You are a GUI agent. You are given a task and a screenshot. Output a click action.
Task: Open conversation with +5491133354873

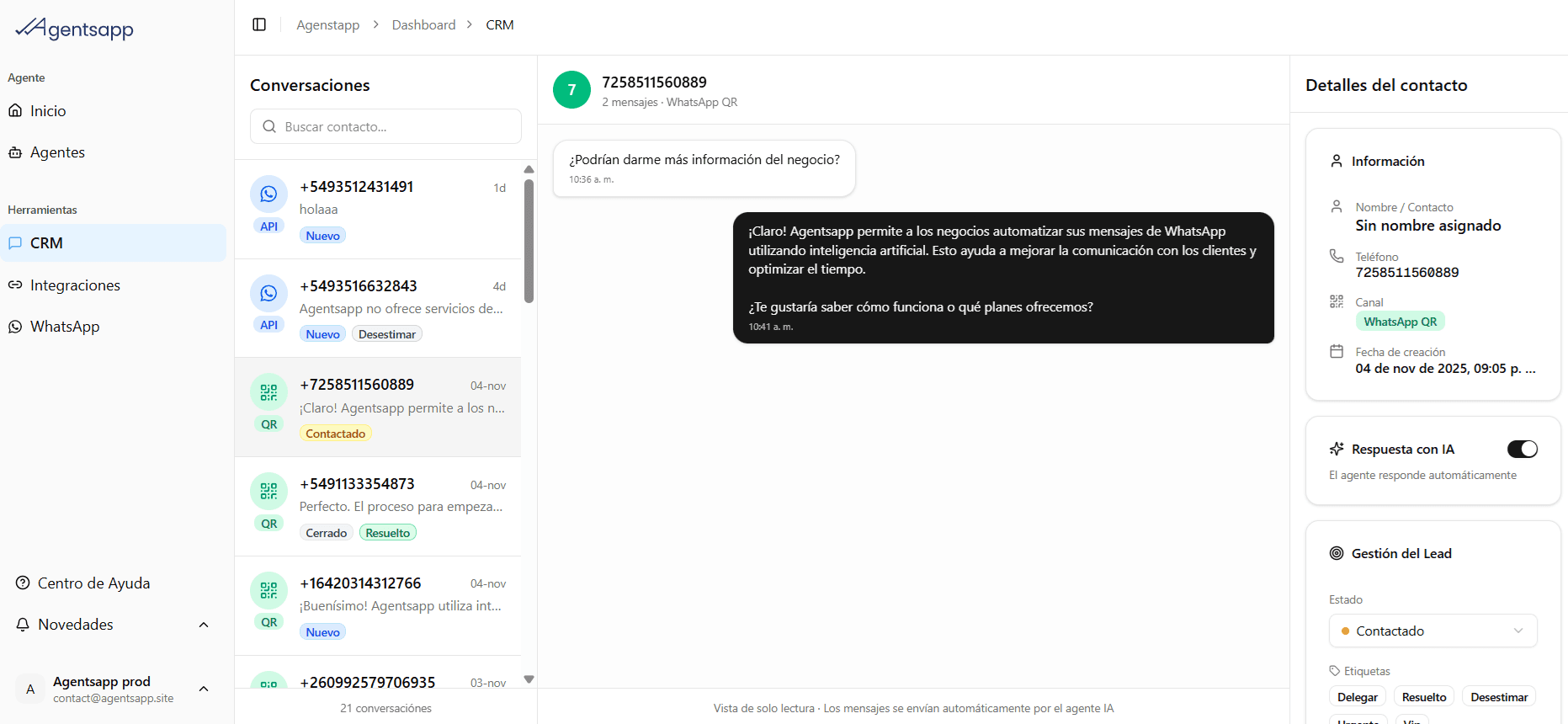pos(378,507)
